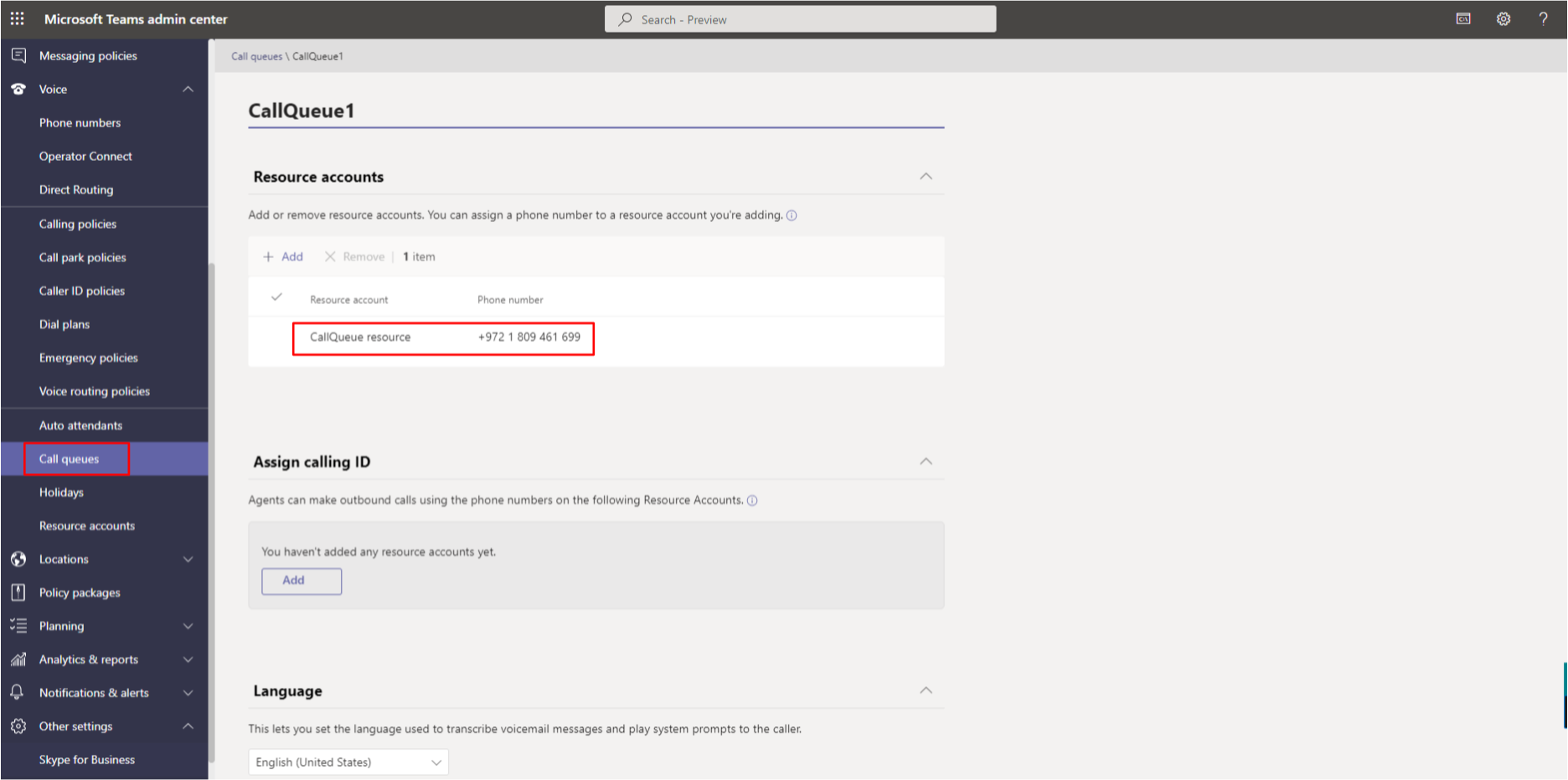This screenshot has height=780, width=1568.
Task: Click the Resource account column header
Action: (x=349, y=300)
